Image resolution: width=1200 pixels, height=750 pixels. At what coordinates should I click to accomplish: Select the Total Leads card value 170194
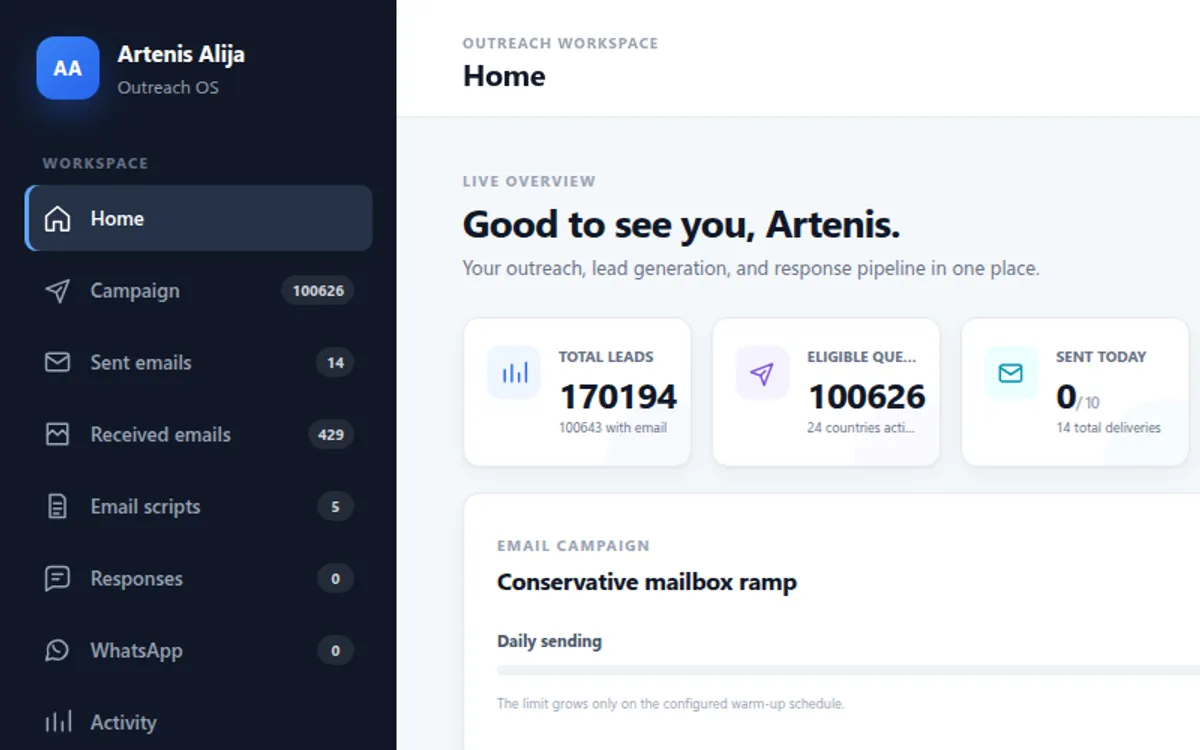click(x=618, y=397)
